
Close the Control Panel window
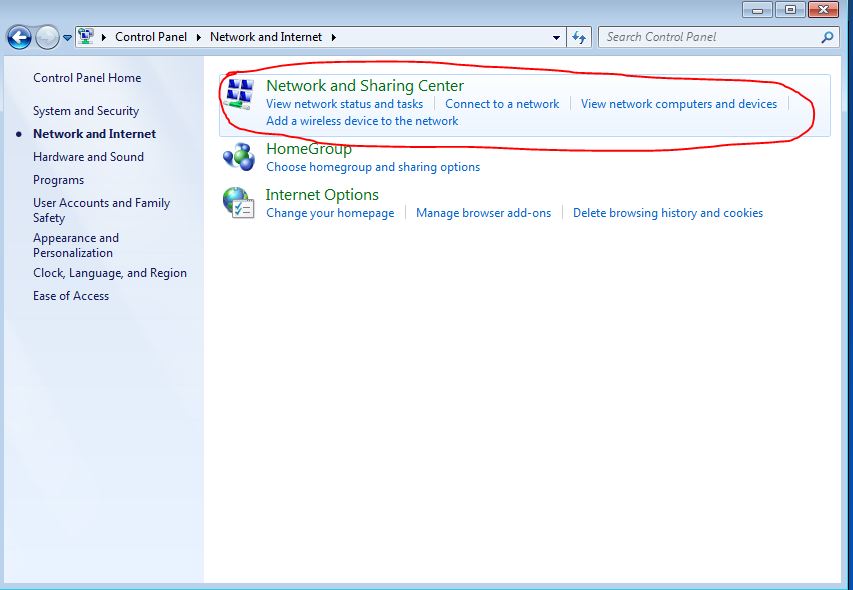[x=823, y=10]
